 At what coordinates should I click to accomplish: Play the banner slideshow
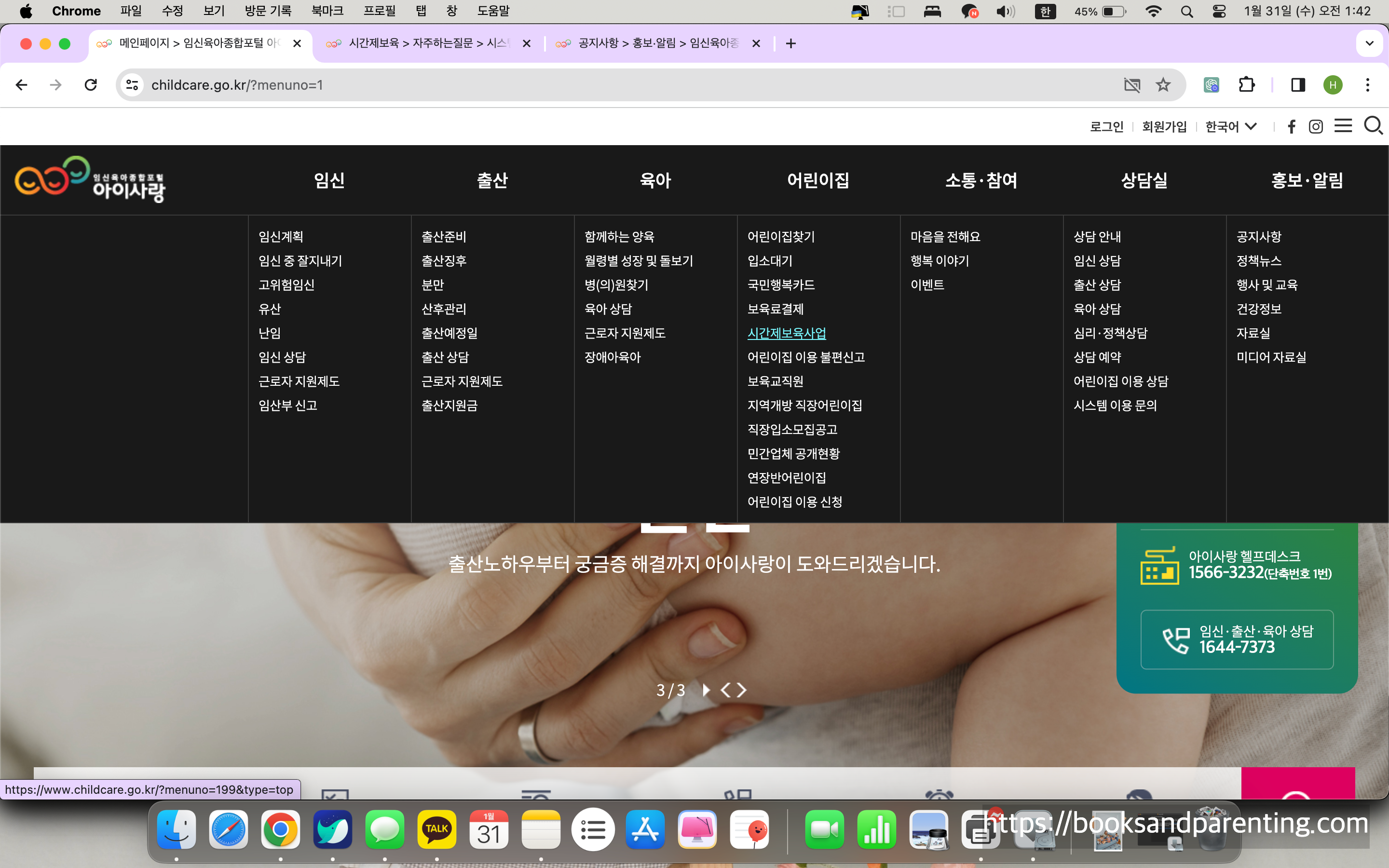point(706,690)
